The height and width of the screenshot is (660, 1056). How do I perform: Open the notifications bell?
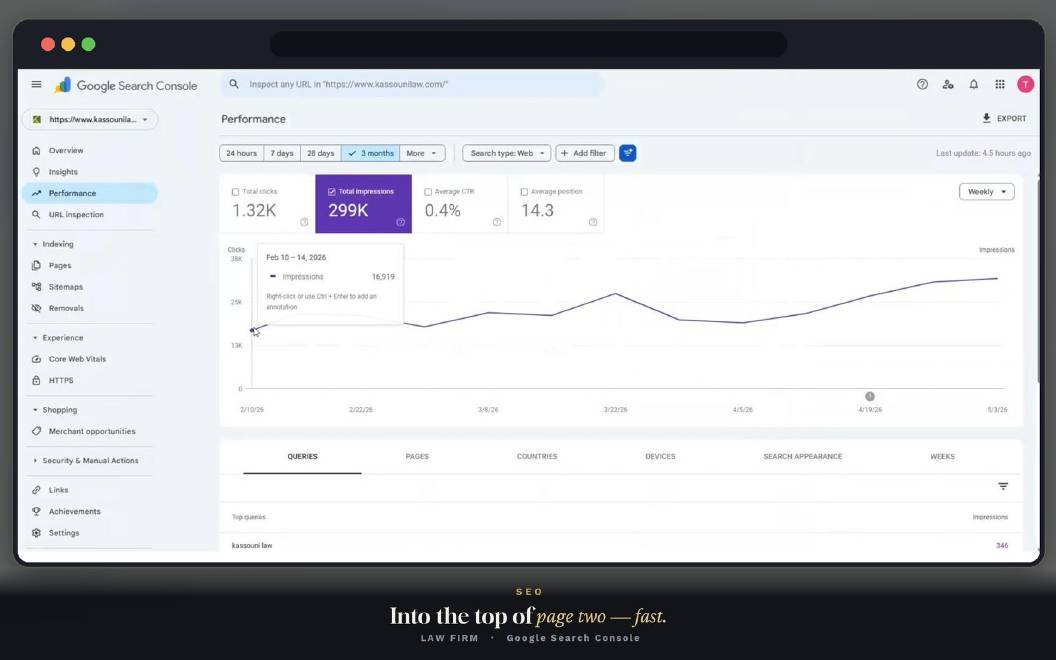point(973,84)
